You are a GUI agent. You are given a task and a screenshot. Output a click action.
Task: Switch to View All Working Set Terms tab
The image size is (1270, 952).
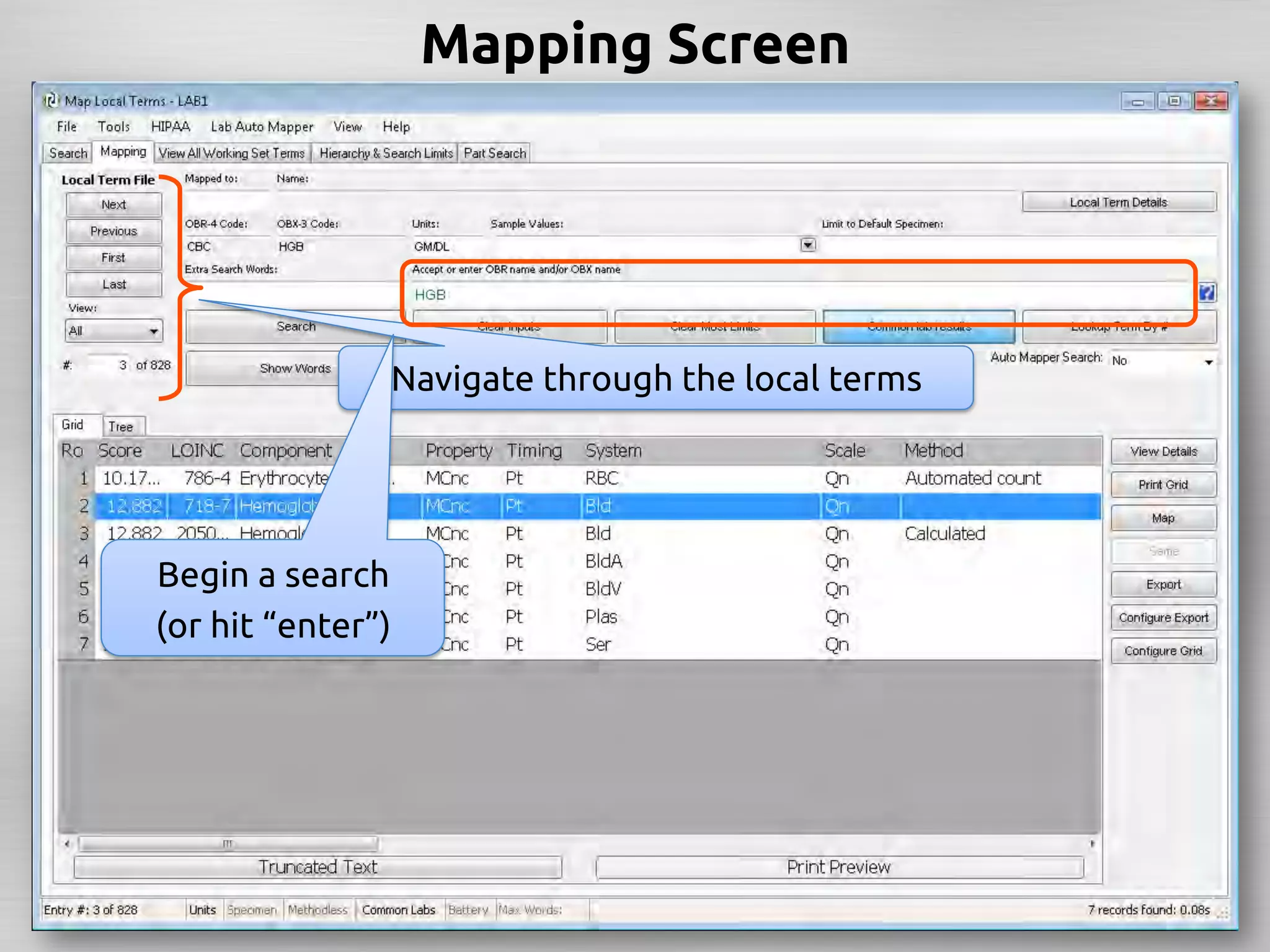(232, 153)
